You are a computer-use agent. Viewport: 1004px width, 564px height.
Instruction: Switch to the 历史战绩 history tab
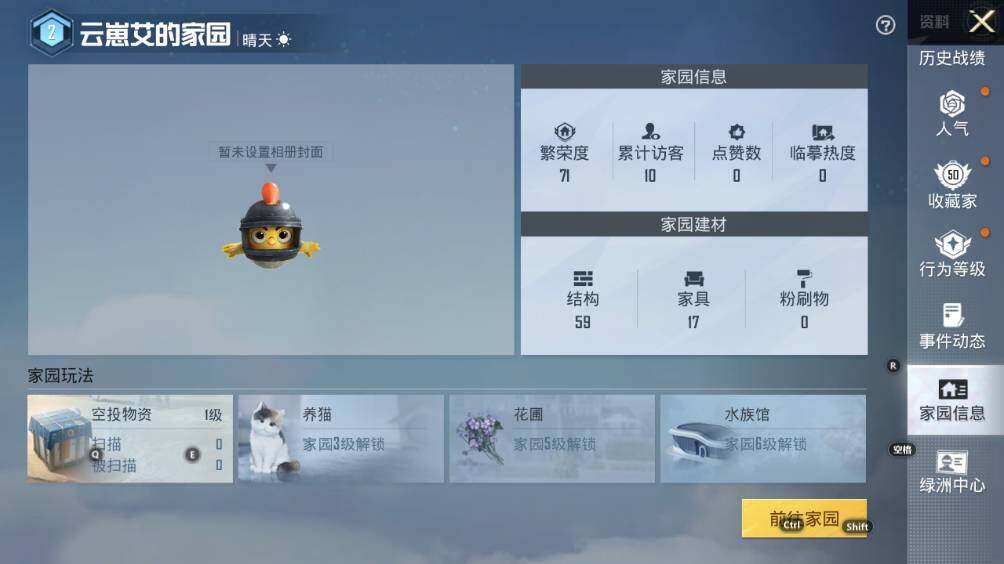952,58
